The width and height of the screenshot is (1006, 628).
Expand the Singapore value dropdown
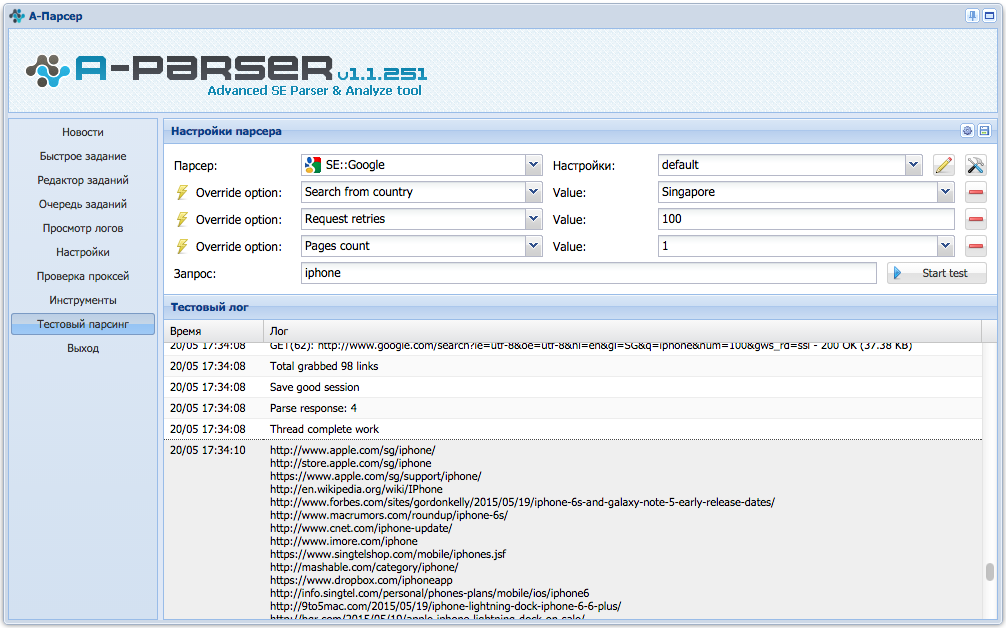click(x=945, y=192)
